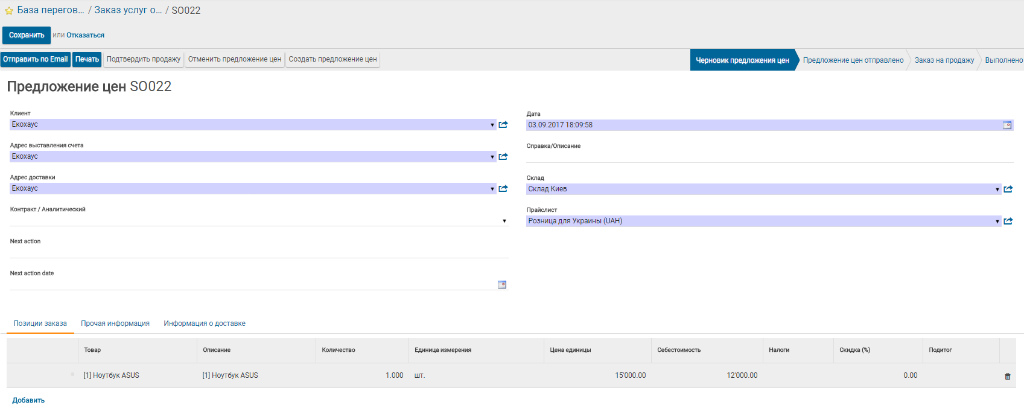
Task: Expand the Клиент dropdown
Action: point(491,125)
